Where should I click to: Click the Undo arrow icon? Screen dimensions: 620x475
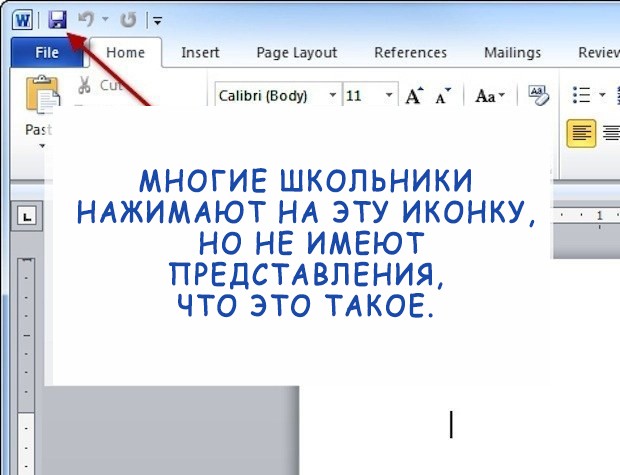pos(85,18)
